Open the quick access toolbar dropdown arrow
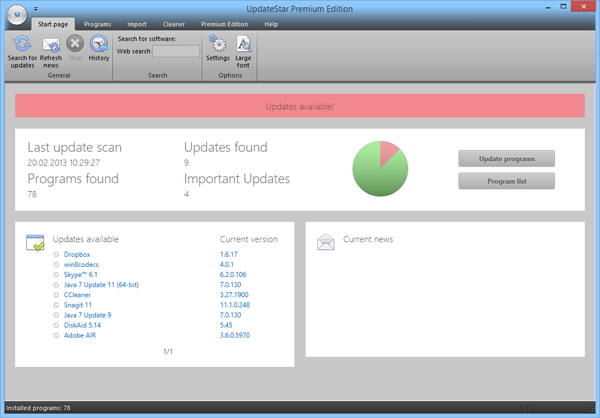This screenshot has height=418, width=600. coord(35,8)
